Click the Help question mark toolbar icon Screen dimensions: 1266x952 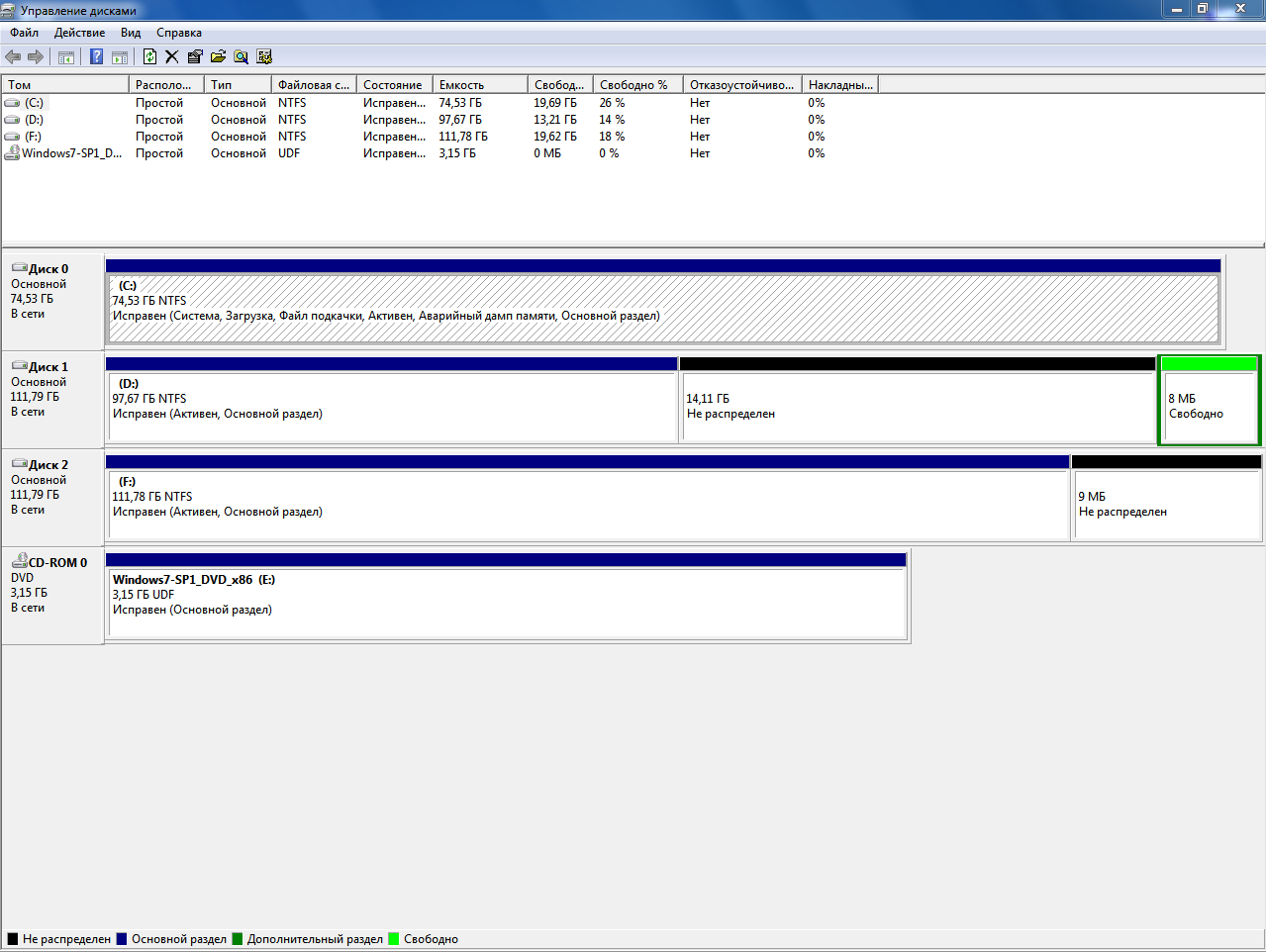[96, 57]
